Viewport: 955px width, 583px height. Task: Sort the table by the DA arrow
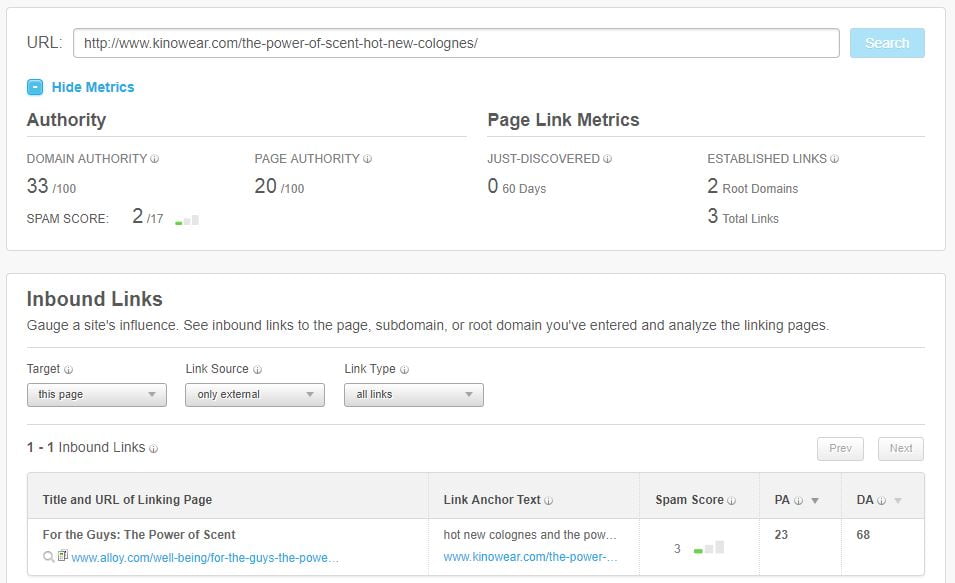click(x=898, y=501)
